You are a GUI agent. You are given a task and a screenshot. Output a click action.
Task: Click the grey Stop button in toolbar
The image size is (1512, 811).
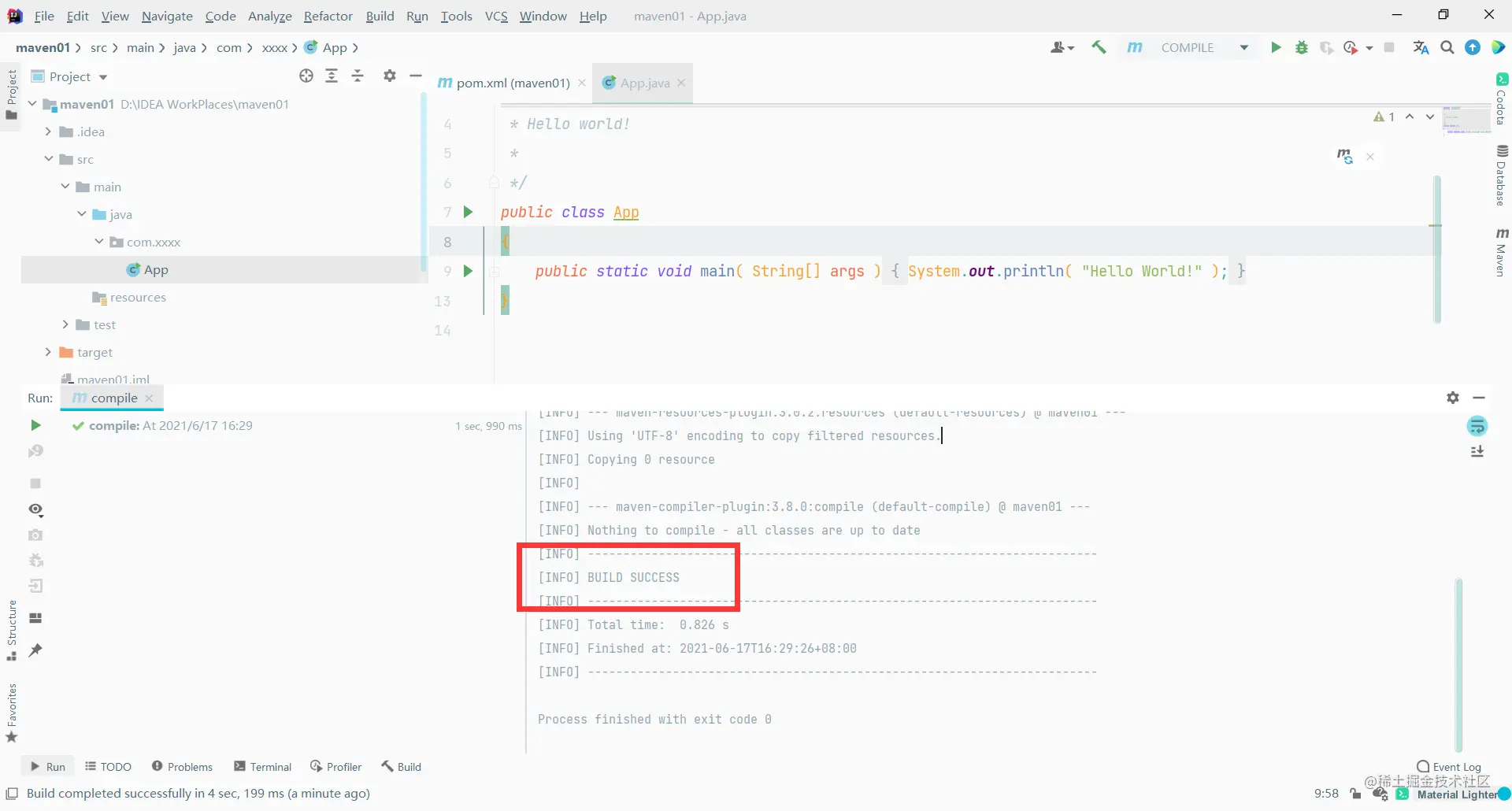click(1389, 47)
